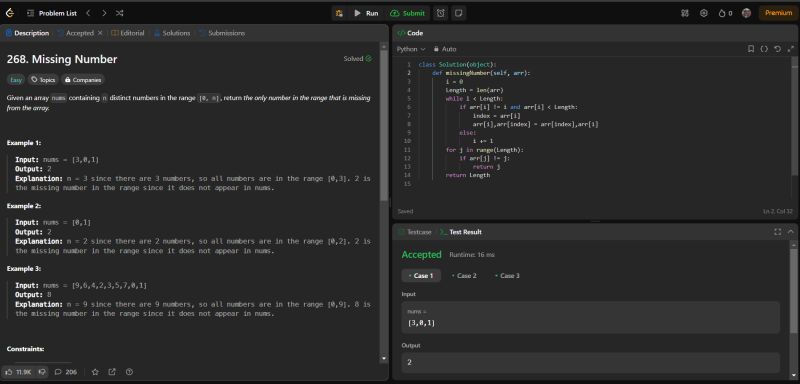Maximize the test result panel
The height and width of the screenshot is (384, 800).
pos(777,232)
